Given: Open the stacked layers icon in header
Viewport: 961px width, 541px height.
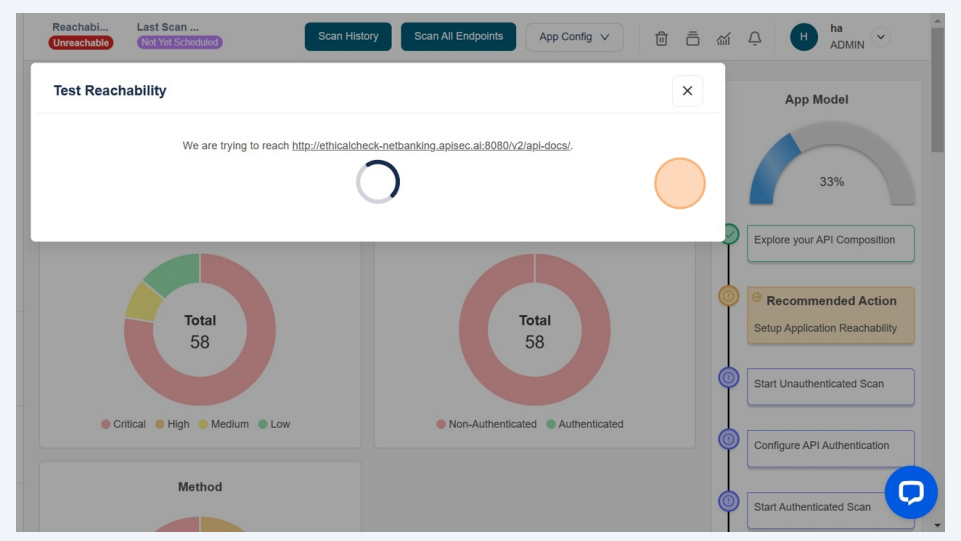Looking at the screenshot, I should point(692,38).
